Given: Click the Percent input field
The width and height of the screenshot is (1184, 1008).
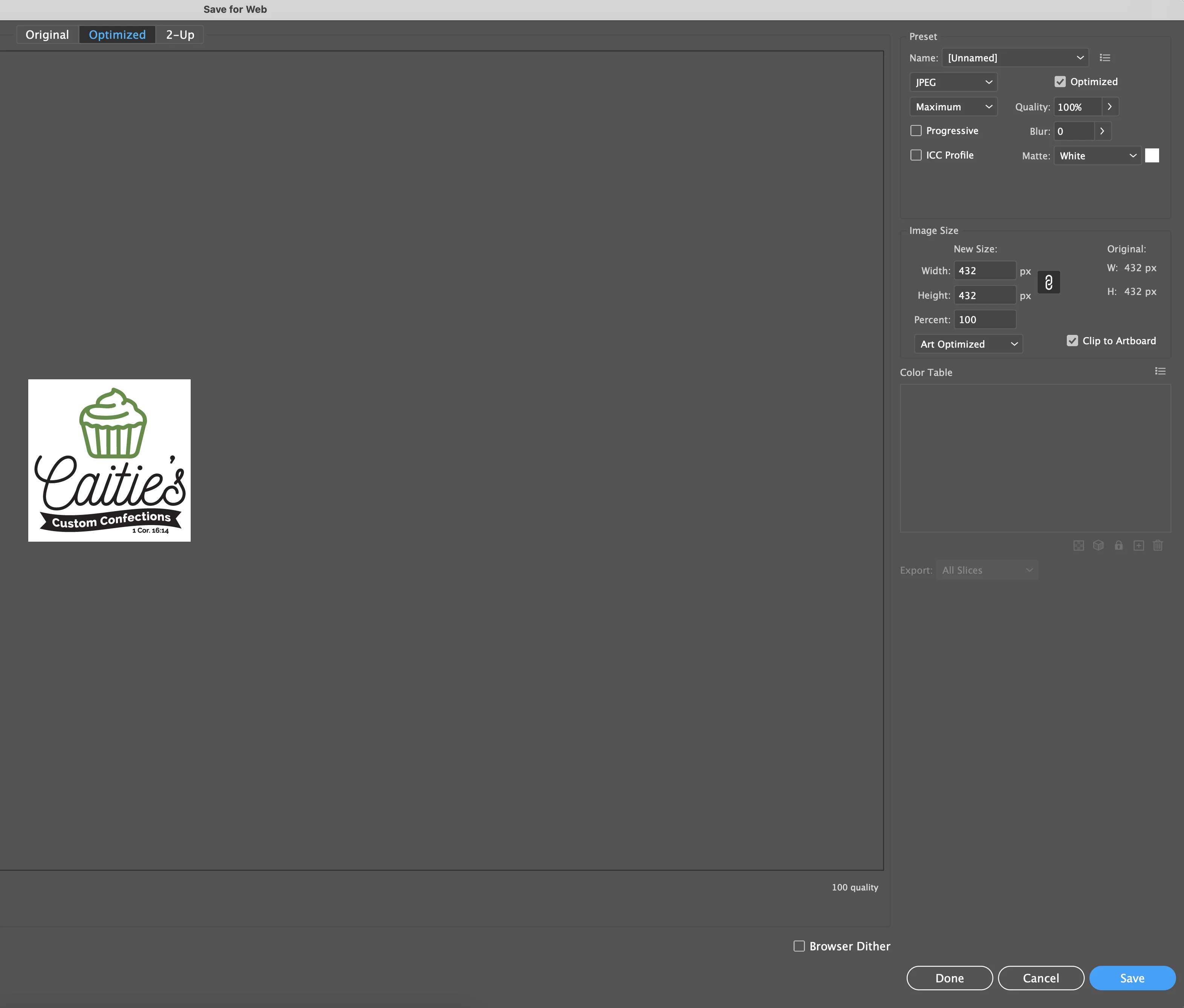Looking at the screenshot, I should pos(985,320).
